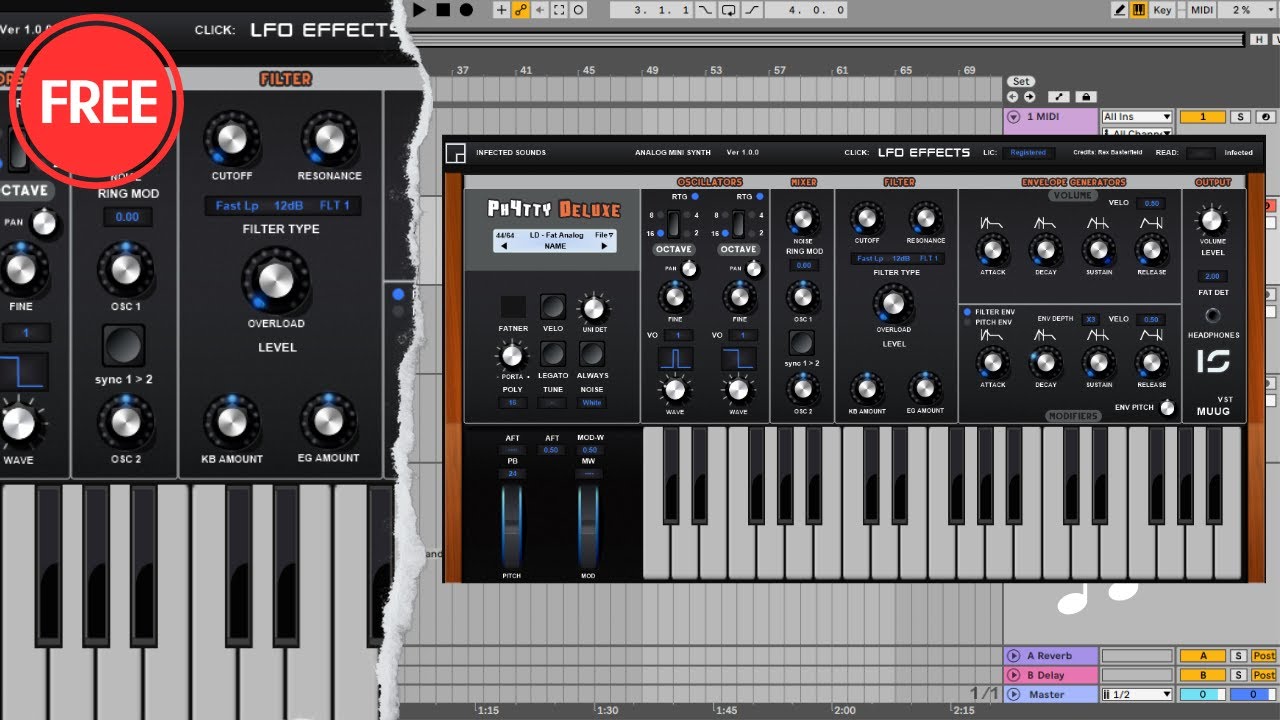Viewport: 1280px width, 720px height.
Task: Toggle the Computer MIDI Keyboard icon
Action: (x=1139, y=10)
